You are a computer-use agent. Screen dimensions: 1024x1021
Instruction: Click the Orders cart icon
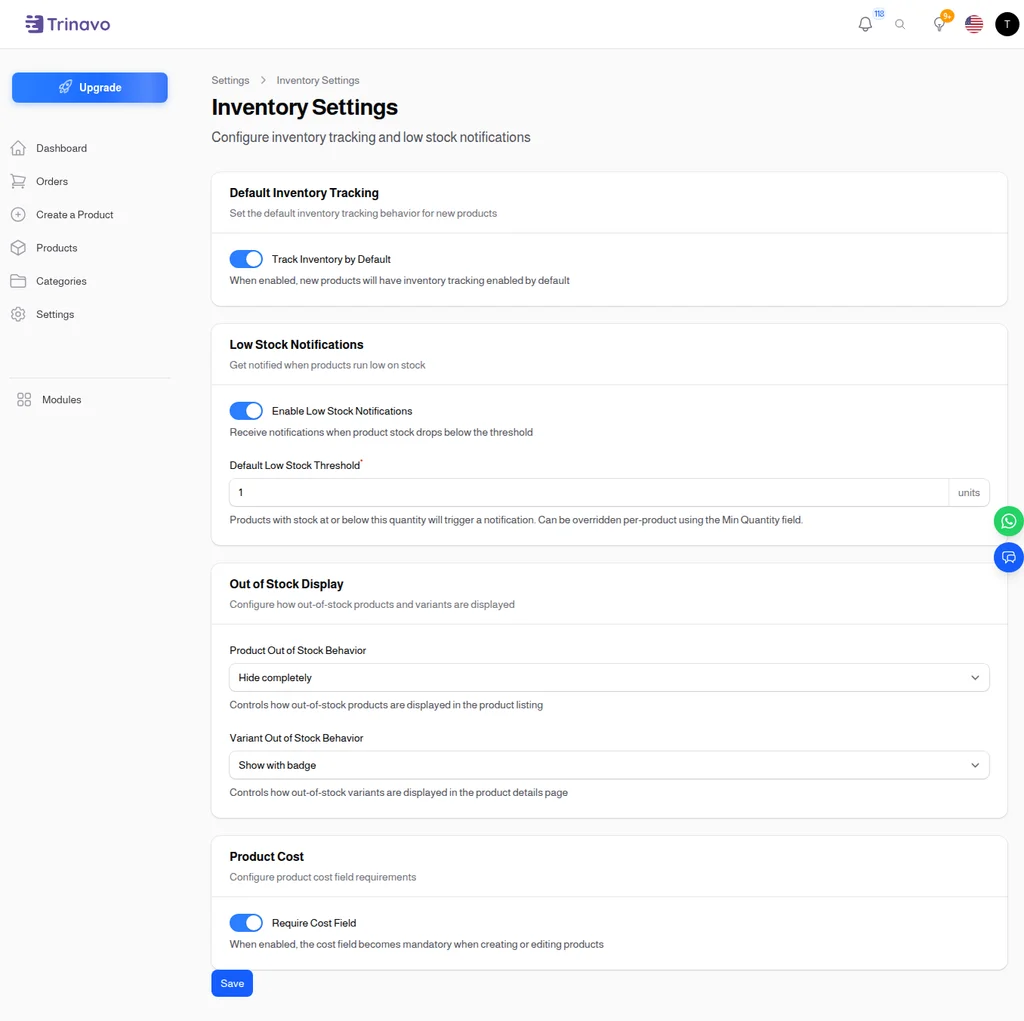point(18,182)
